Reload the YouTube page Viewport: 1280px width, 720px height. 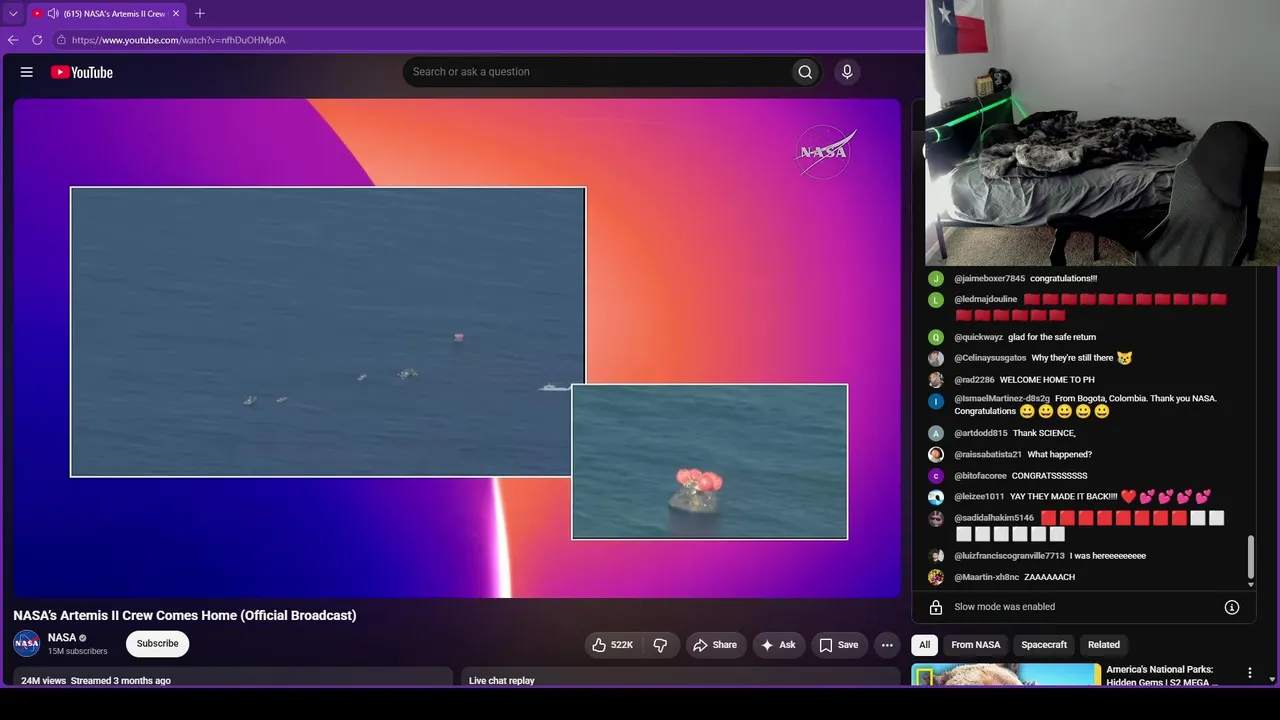point(37,40)
